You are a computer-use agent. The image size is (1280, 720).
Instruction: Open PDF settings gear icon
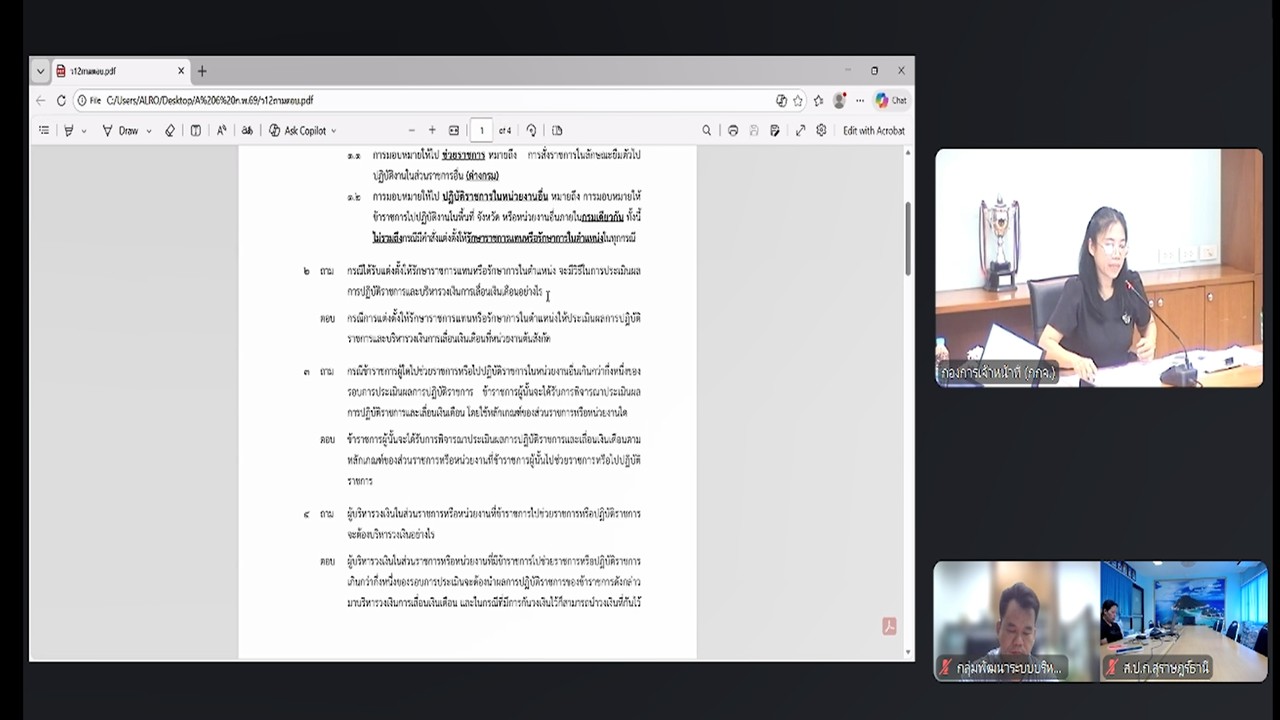click(821, 130)
